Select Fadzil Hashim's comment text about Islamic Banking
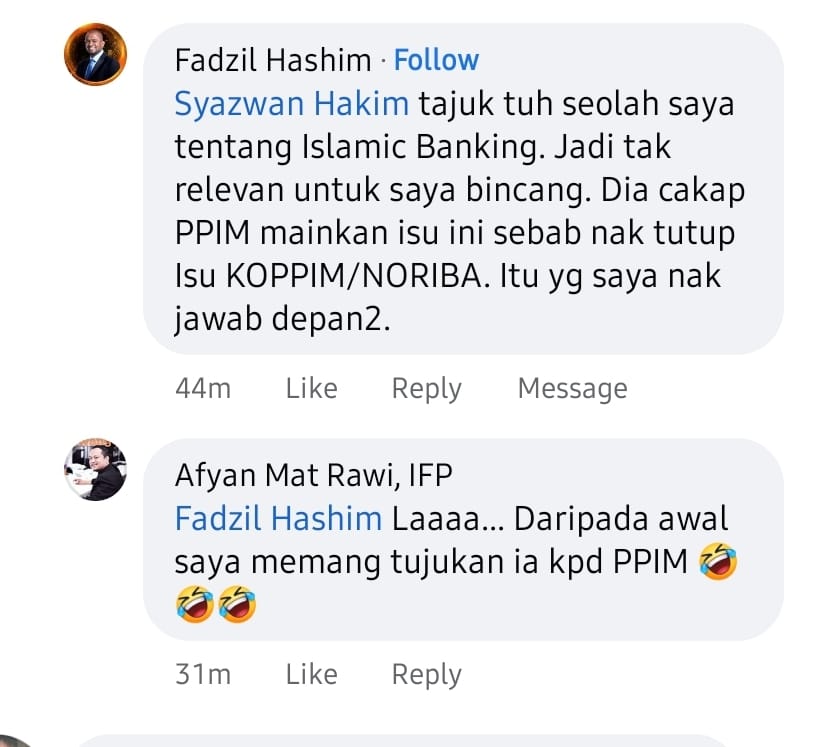Viewport: 816px width, 747px height. (x=460, y=211)
